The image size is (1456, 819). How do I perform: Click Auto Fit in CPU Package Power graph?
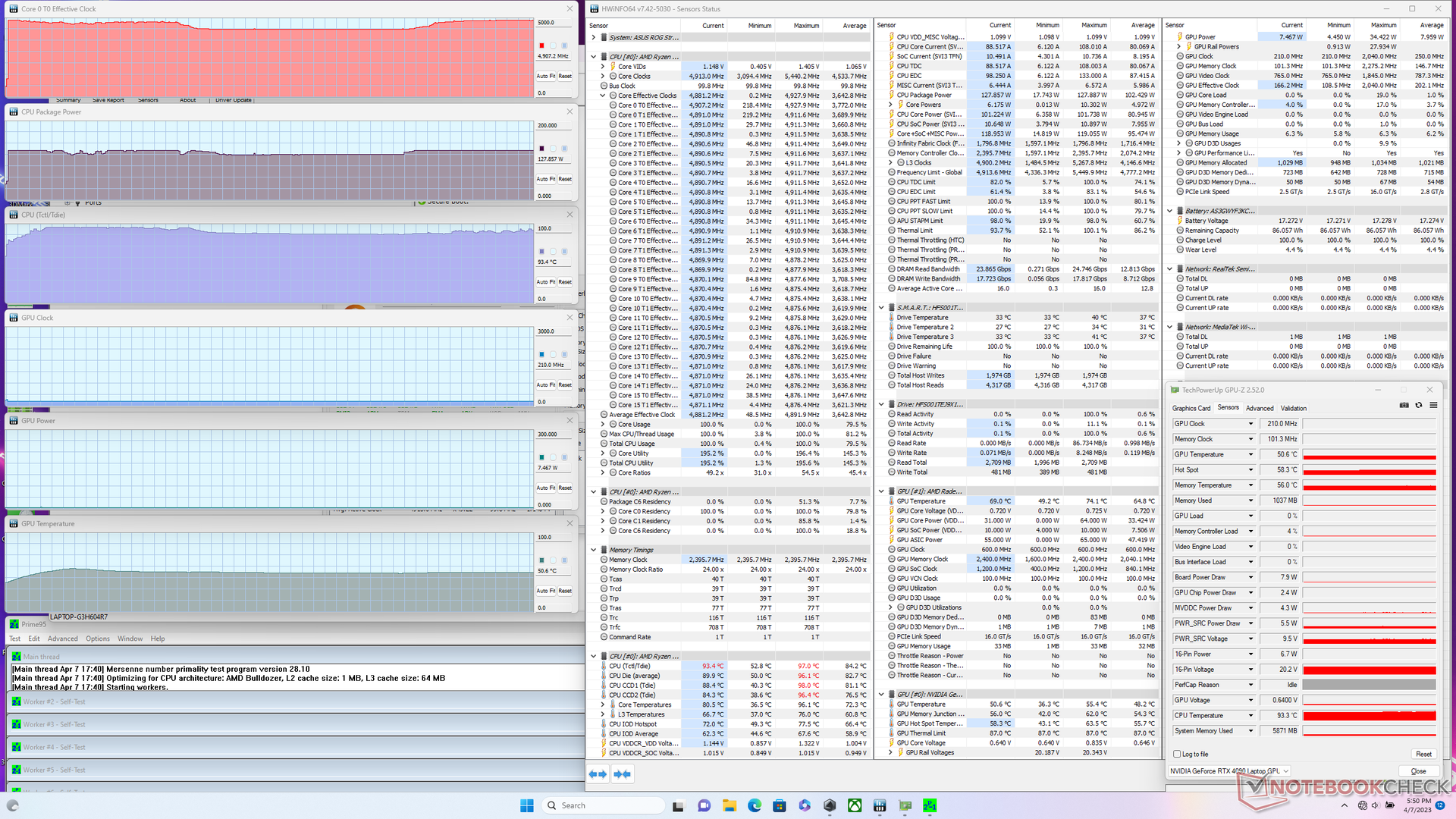(x=546, y=179)
